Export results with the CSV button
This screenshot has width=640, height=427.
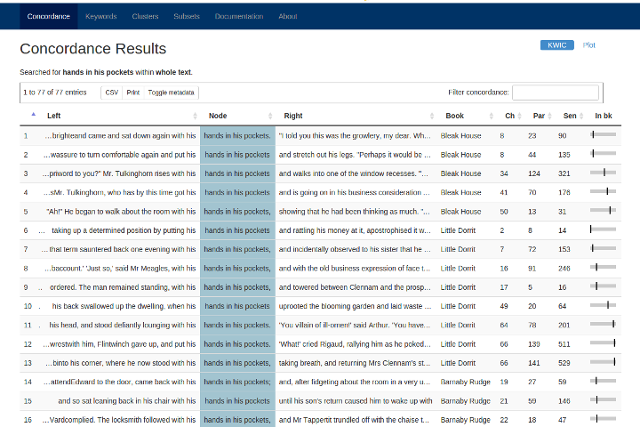[112, 92]
